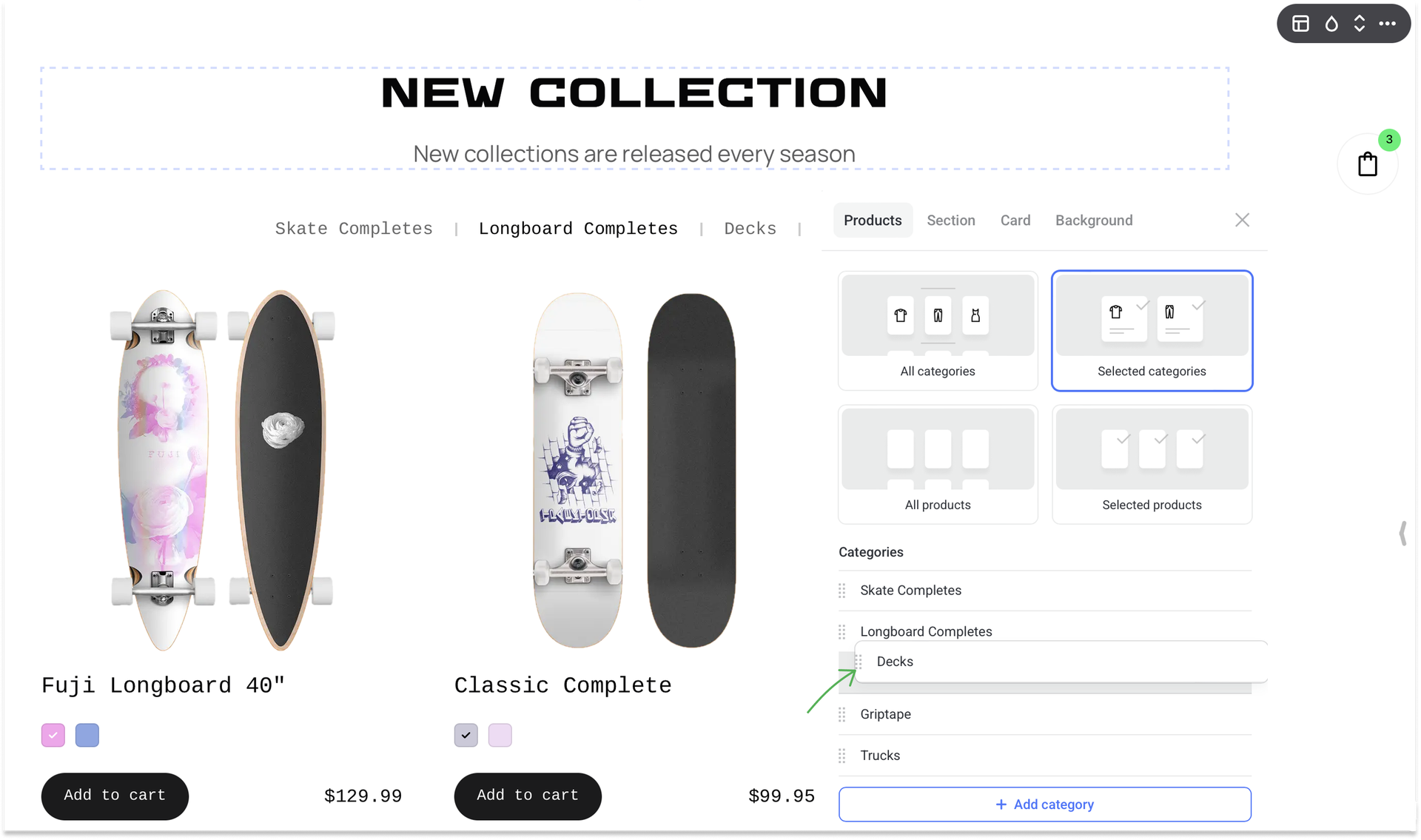Viewport: 1421px width, 840px height.
Task: Open the Card tab
Action: (1015, 221)
